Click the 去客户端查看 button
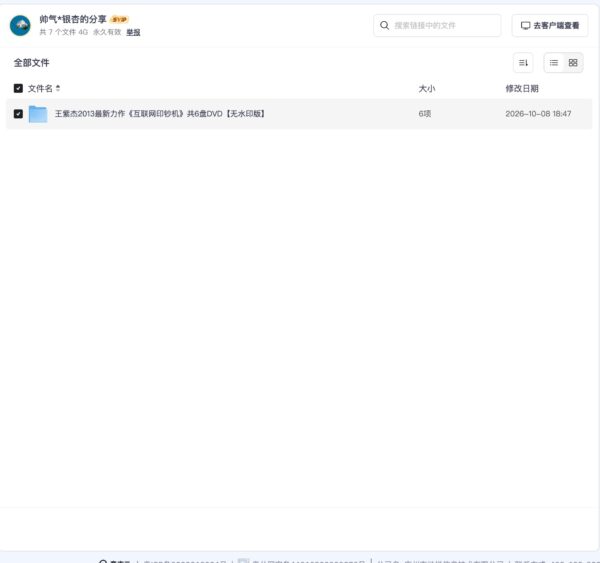The image size is (600, 563). coord(550,26)
